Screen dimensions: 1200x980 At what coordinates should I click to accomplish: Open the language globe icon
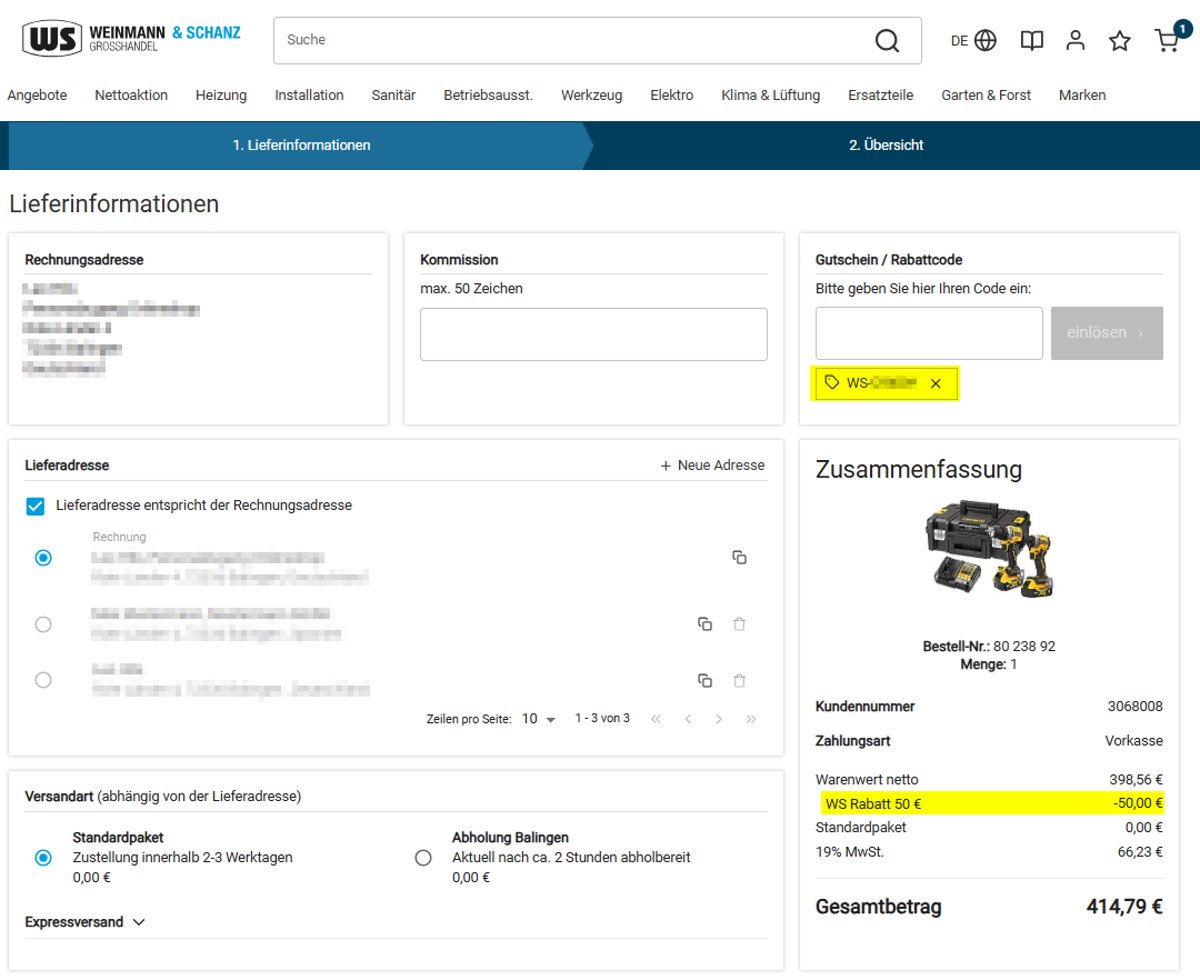point(986,40)
